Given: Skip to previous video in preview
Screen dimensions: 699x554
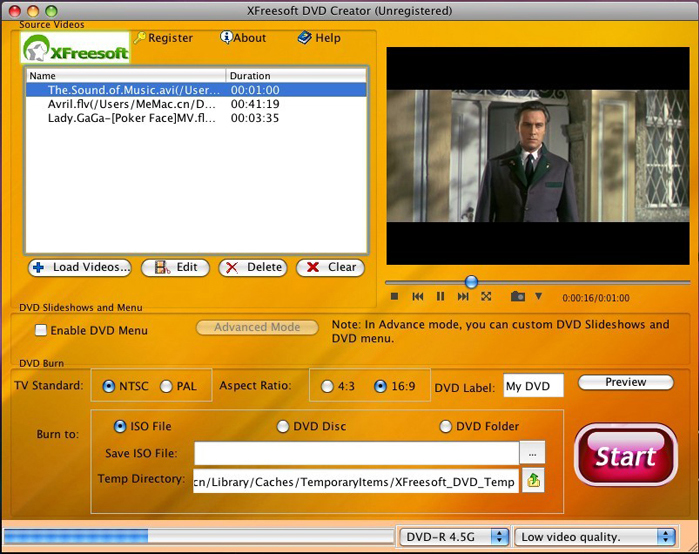Looking at the screenshot, I should 417,297.
